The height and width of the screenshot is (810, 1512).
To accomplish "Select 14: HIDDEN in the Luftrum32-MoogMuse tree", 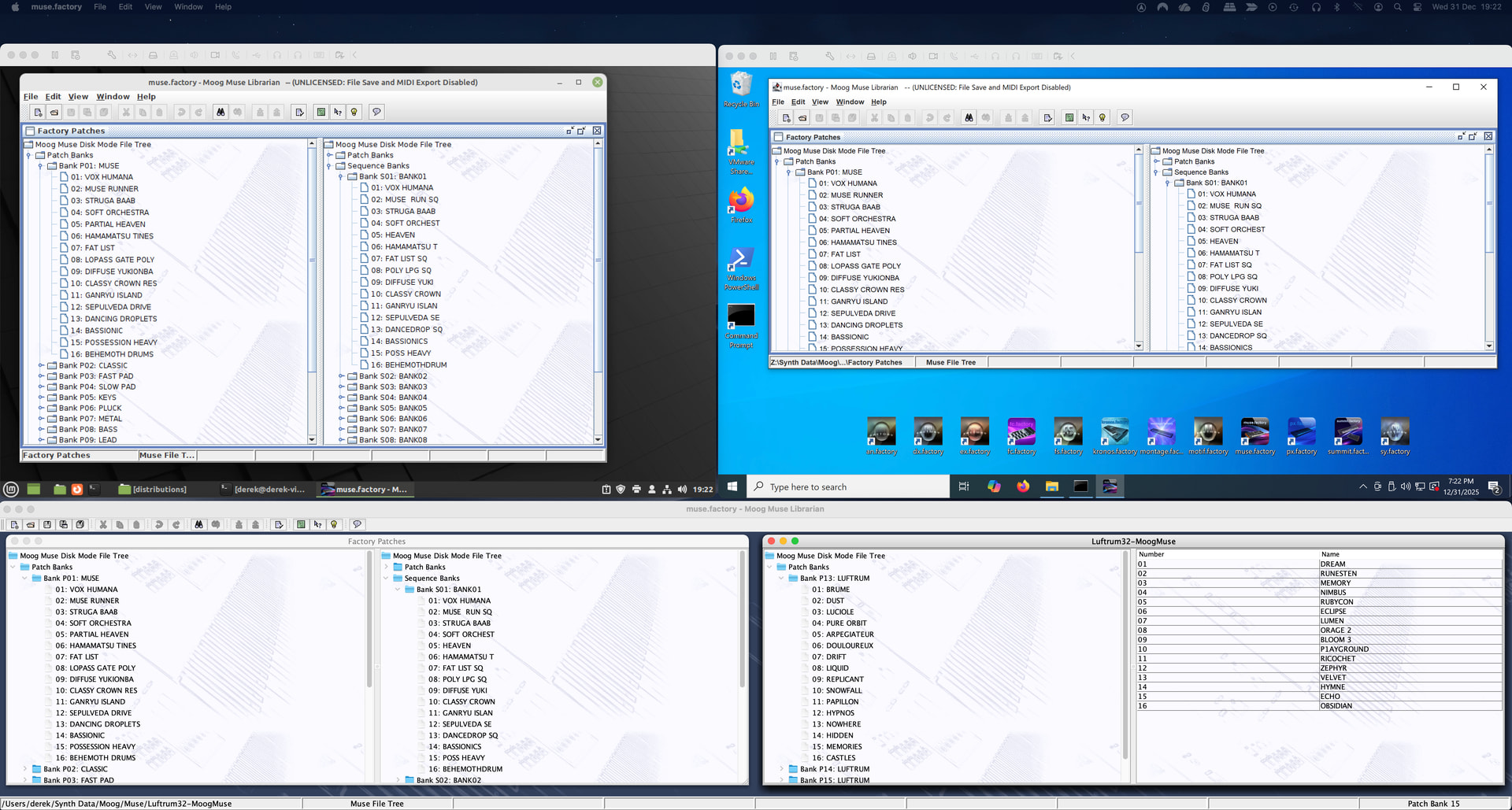I will point(839,736).
